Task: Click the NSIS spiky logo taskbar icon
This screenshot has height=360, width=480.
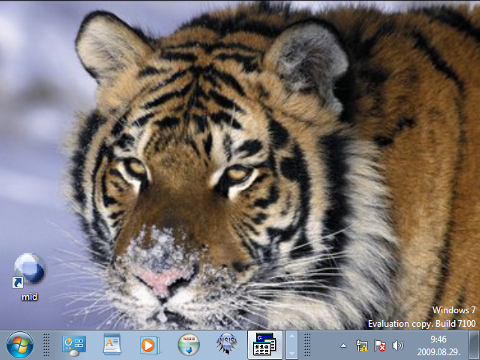Action: [227, 344]
